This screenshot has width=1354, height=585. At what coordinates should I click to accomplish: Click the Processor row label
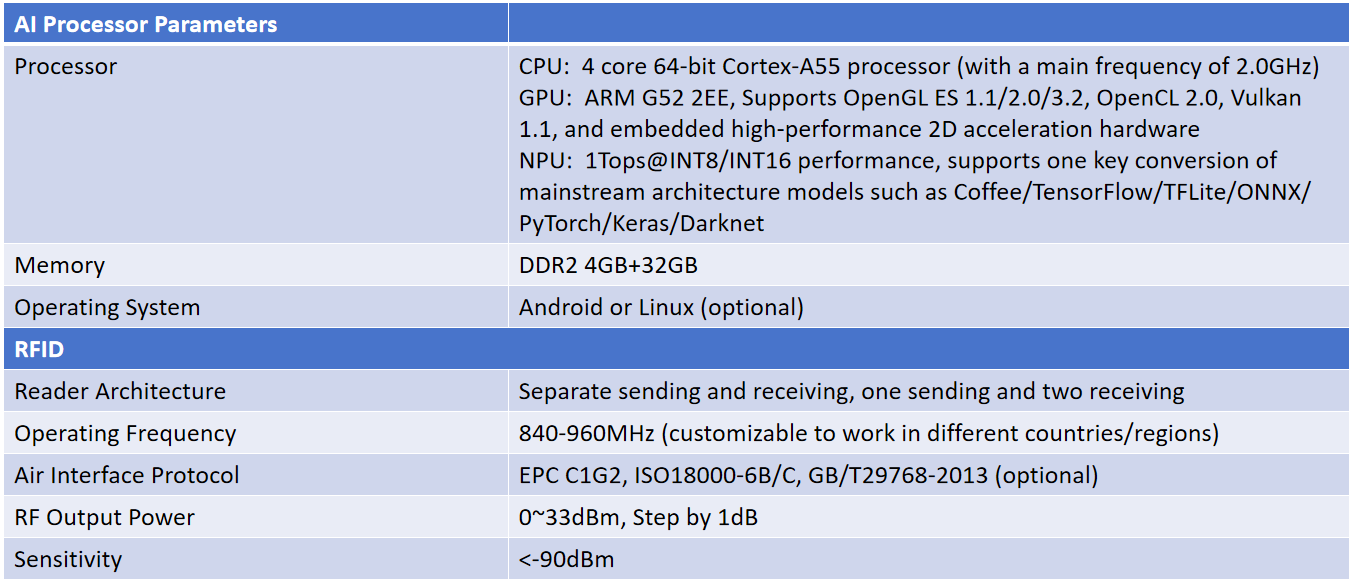point(65,67)
